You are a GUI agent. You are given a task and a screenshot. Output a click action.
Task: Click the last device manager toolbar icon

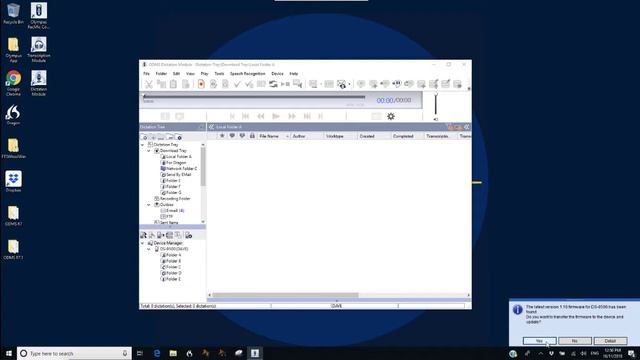pyautogui.click(x=188, y=235)
